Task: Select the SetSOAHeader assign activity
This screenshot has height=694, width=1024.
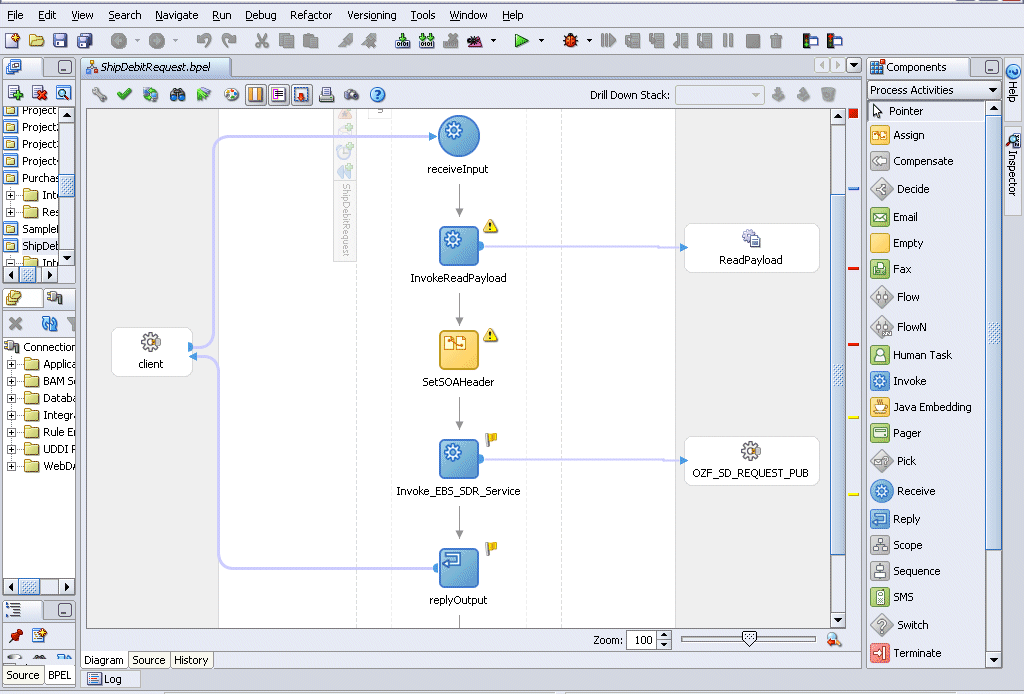Action: pos(458,350)
